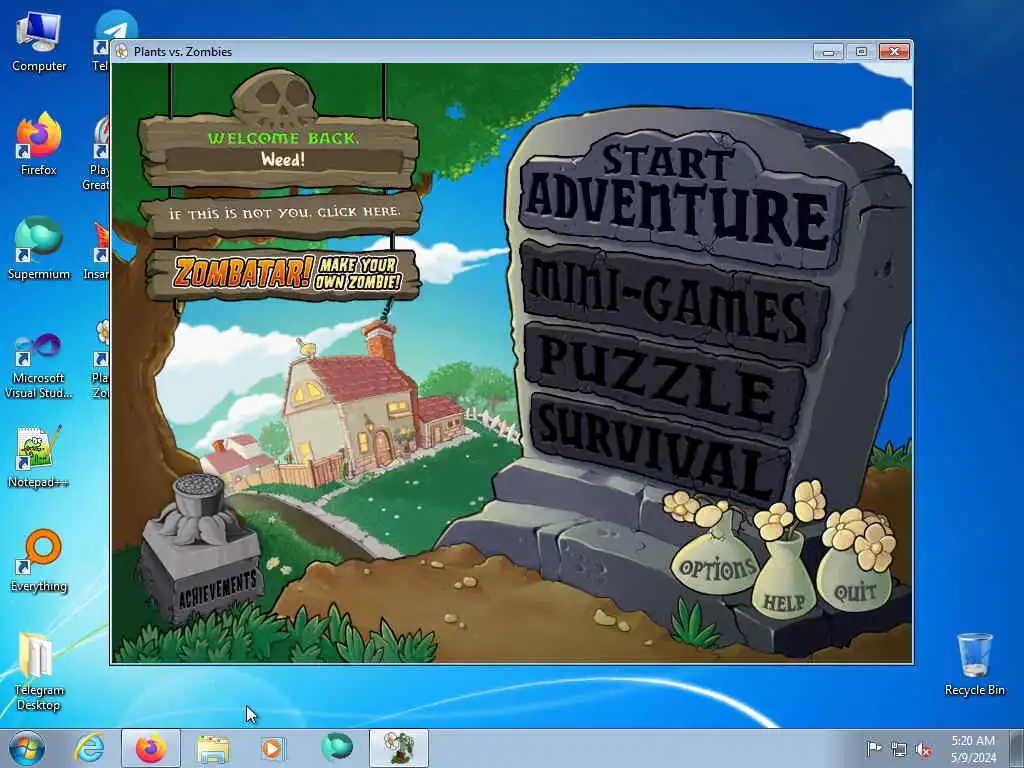Switch to Firefox in the taskbar
Screen dimensions: 1024x768
tap(151, 748)
